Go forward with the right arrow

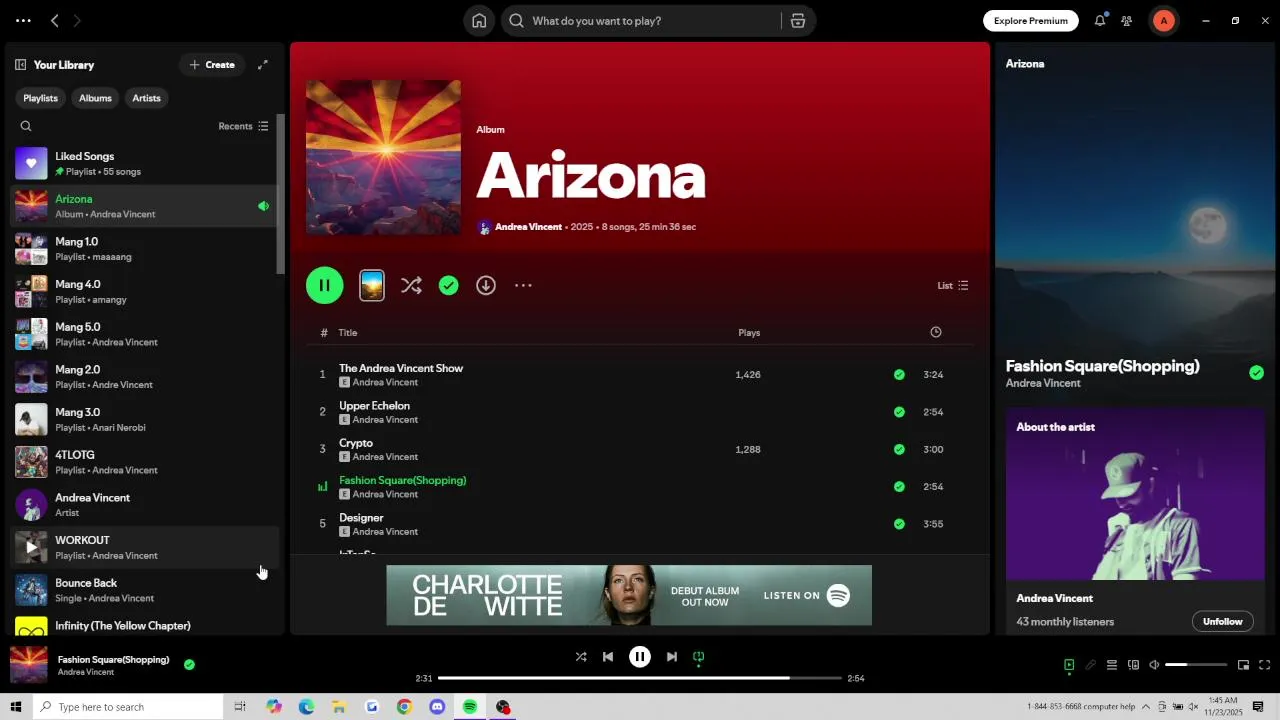coord(77,21)
